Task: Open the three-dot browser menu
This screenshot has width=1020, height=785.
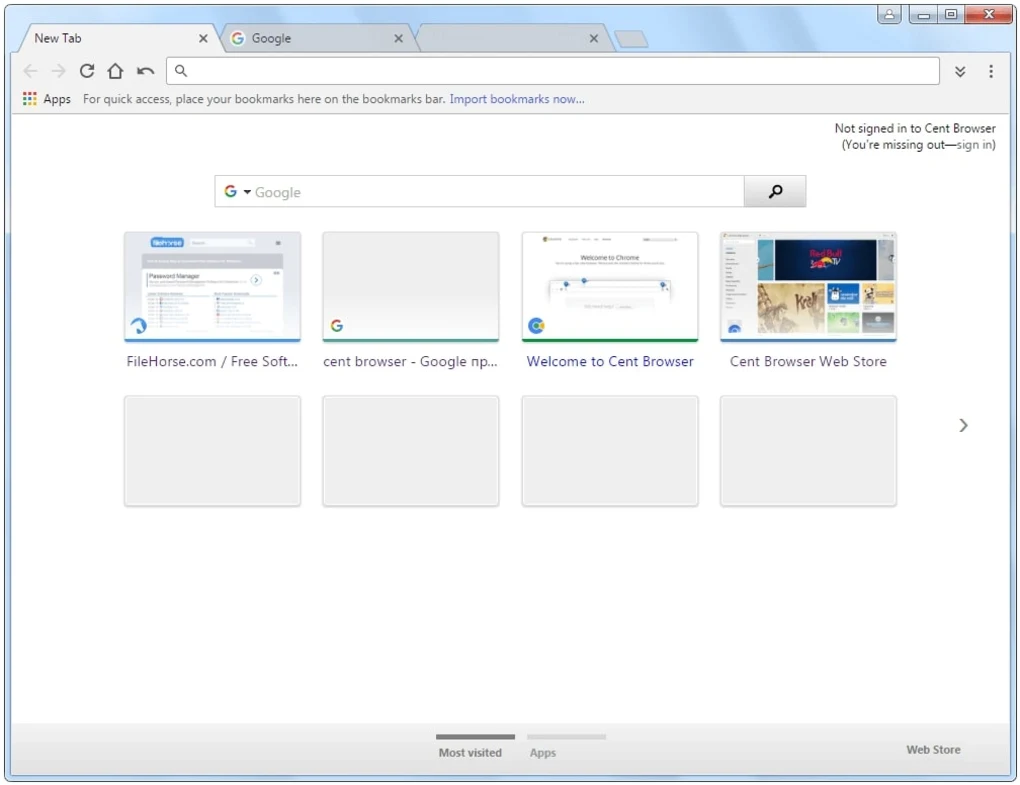Action: [990, 71]
